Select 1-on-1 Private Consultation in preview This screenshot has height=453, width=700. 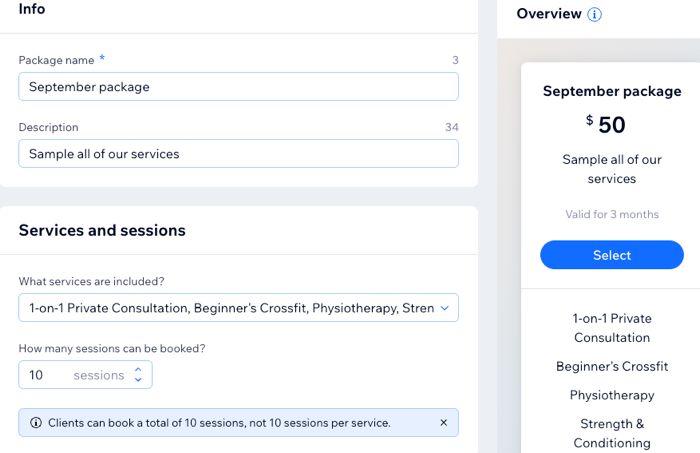click(x=612, y=328)
